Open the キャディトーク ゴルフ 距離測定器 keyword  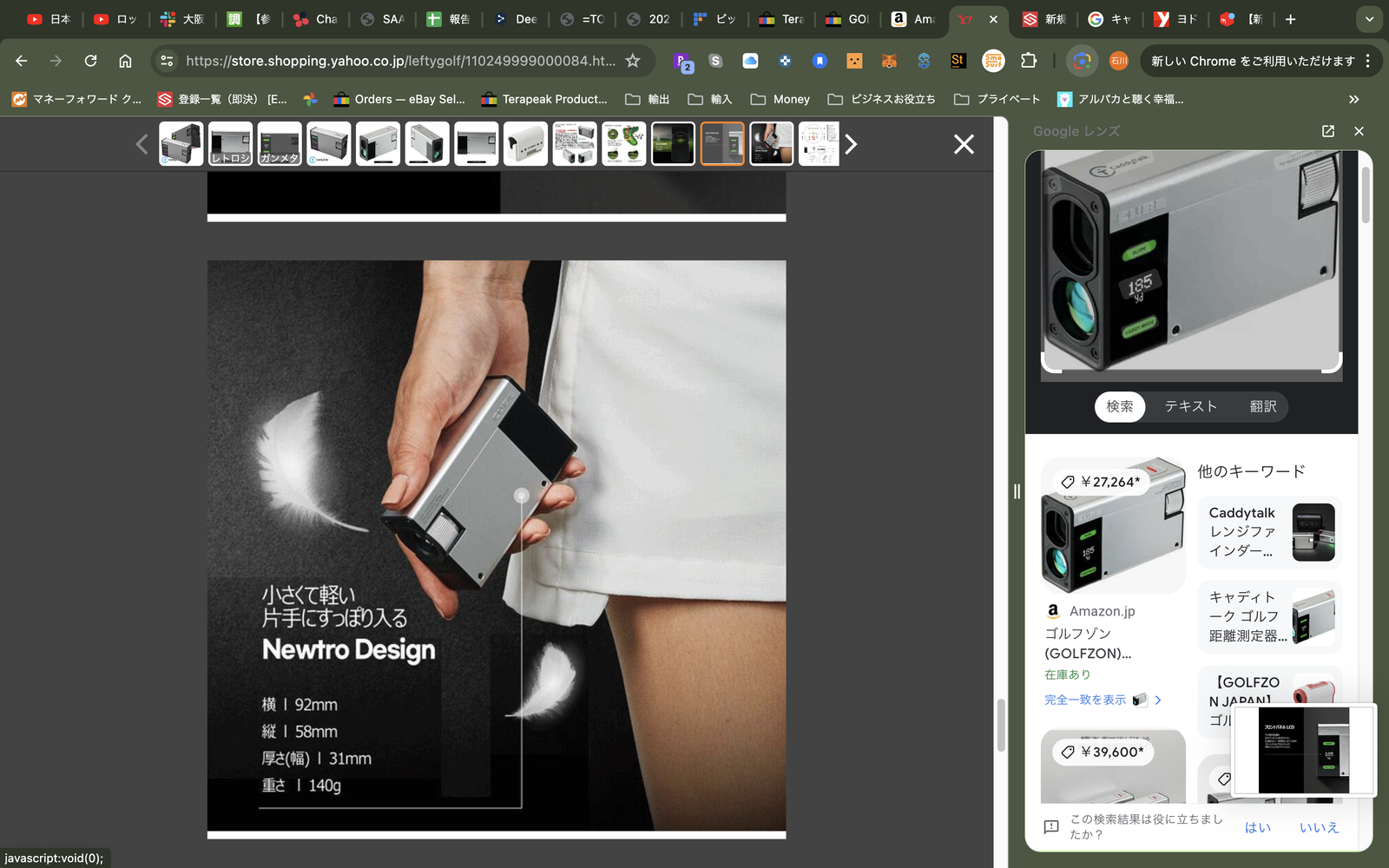point(1269,616)
